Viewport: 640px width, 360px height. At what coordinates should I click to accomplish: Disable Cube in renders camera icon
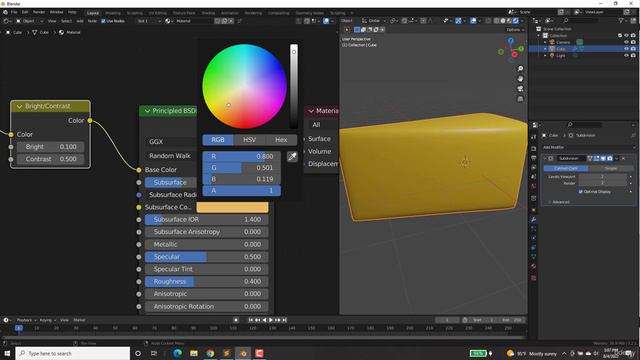[x=633, y=49]
